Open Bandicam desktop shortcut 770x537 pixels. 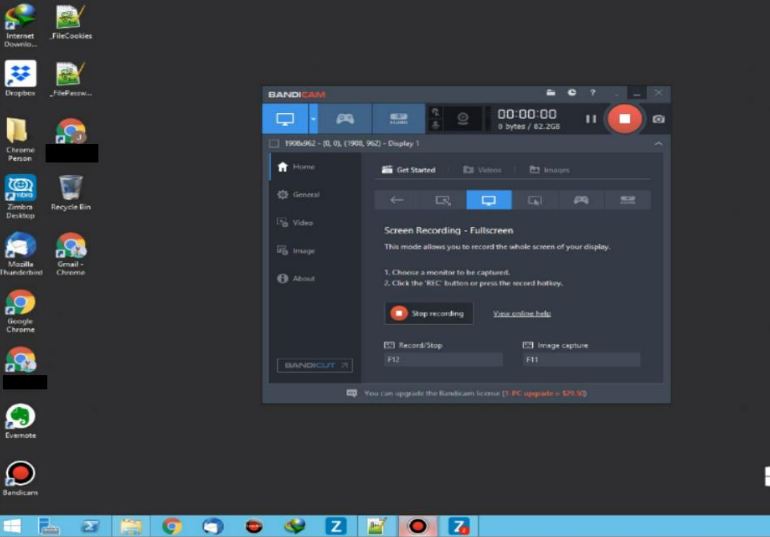click(x=20, y=478)
